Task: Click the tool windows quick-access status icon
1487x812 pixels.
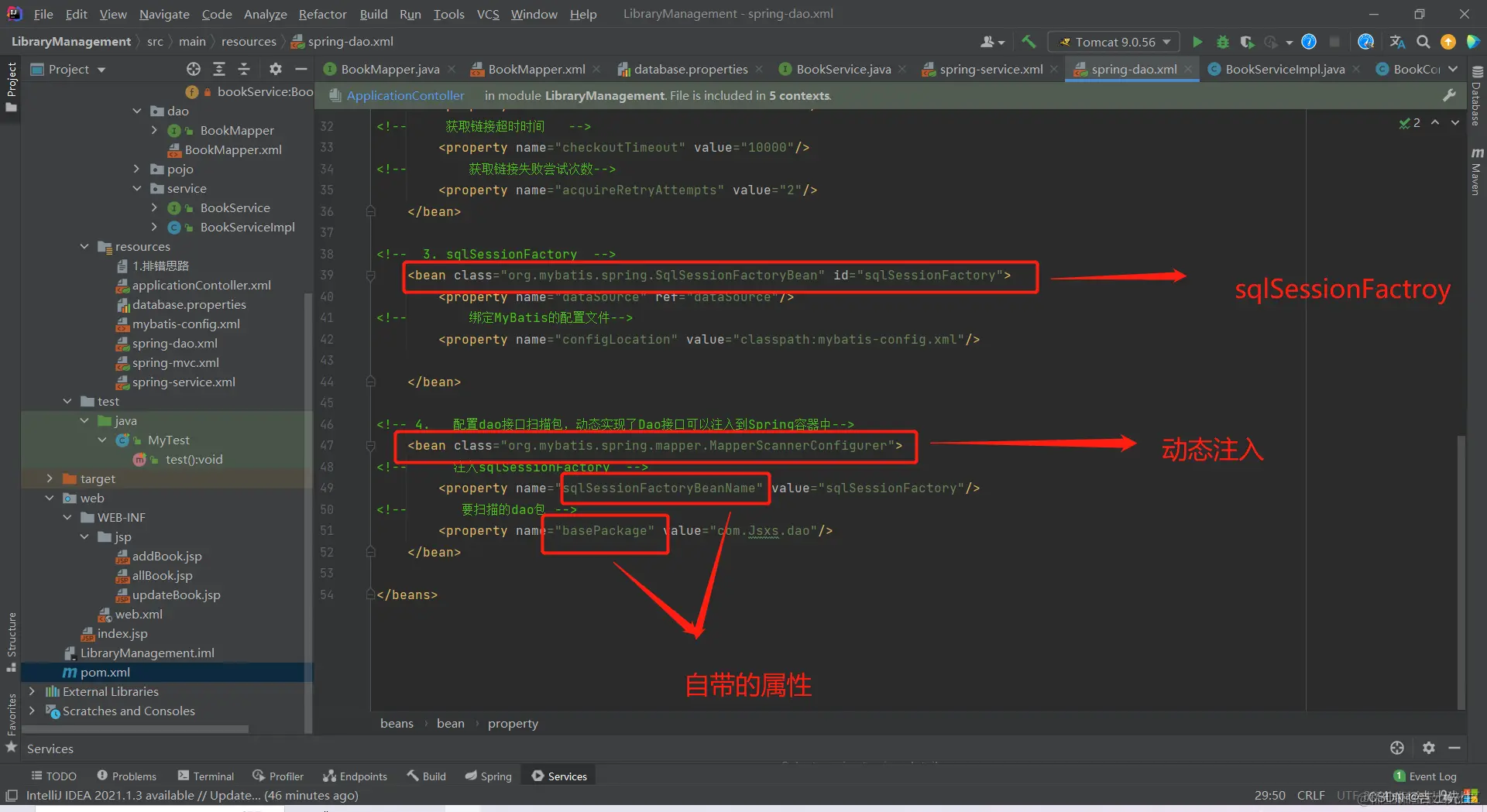Action: pos(12,795)
